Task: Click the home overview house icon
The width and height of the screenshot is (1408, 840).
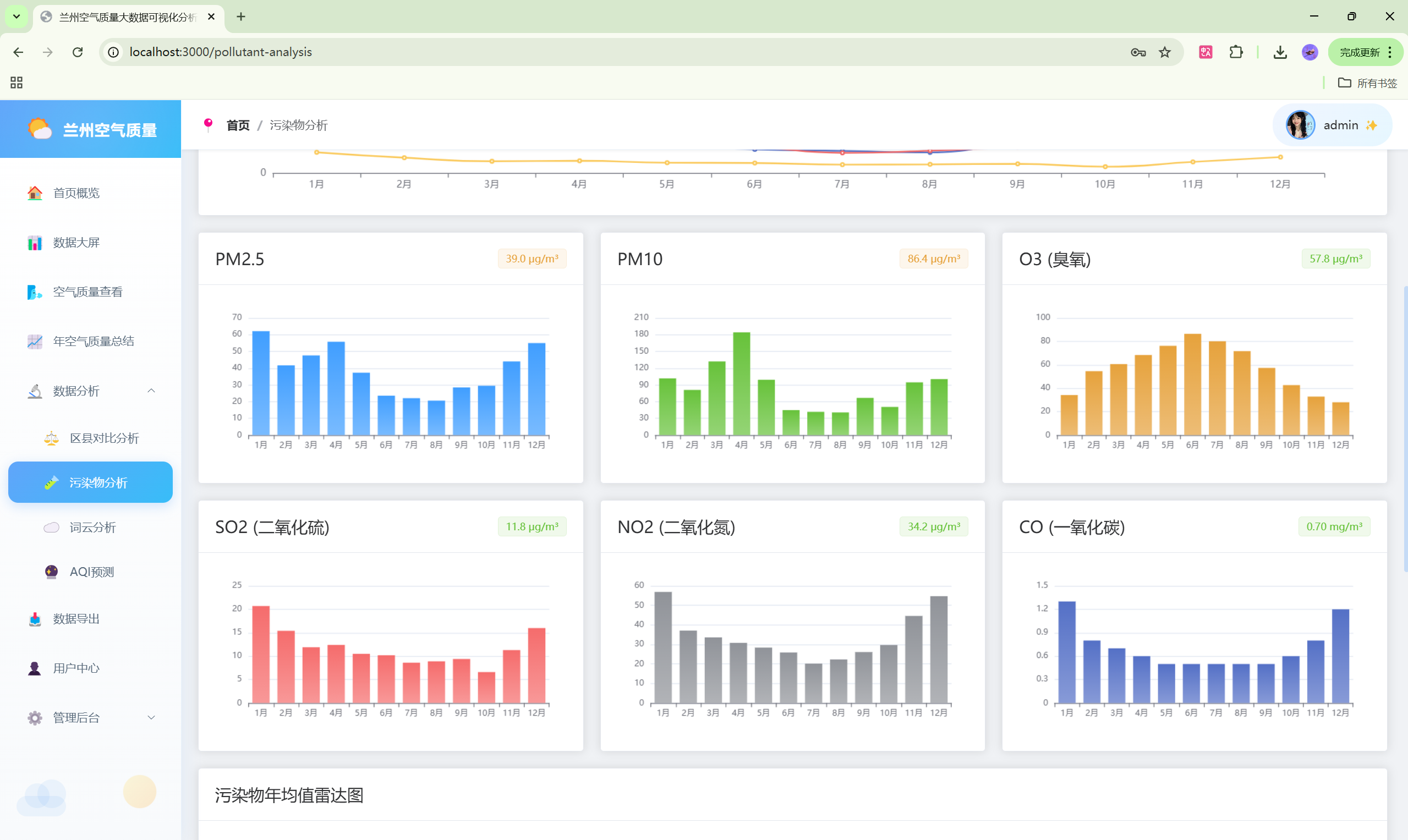Action: 35,193
